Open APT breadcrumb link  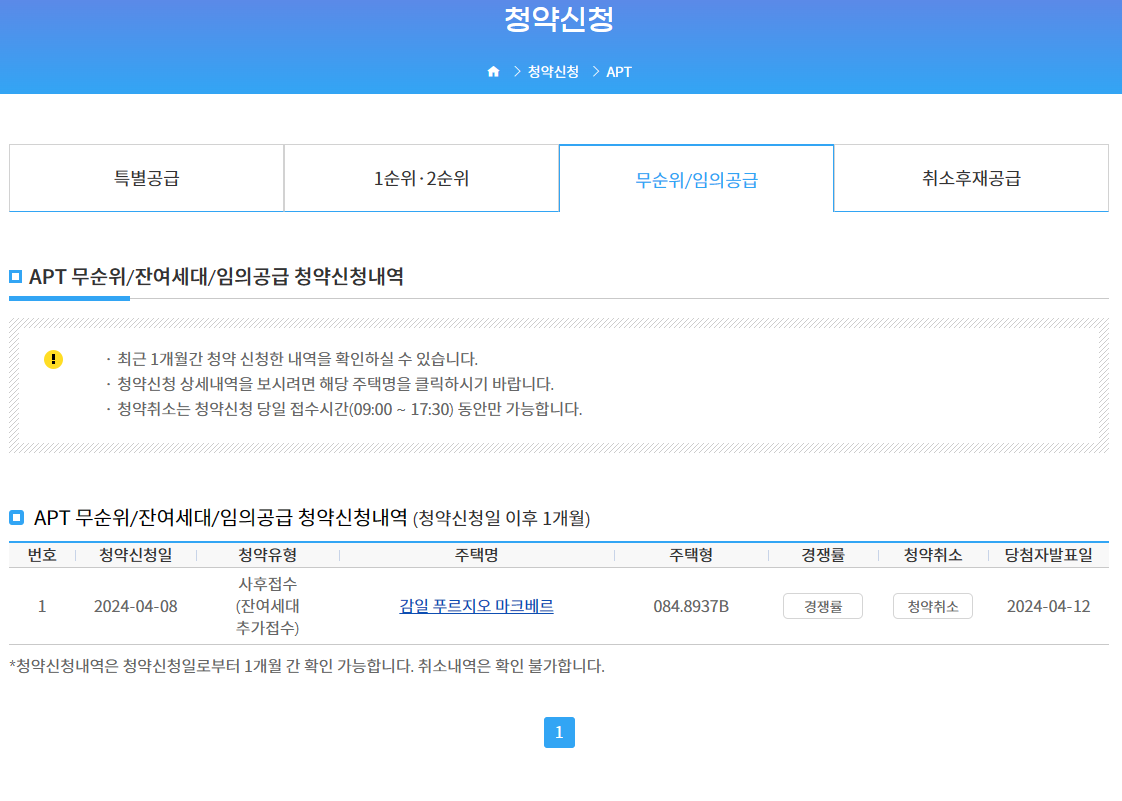[619, 72]
